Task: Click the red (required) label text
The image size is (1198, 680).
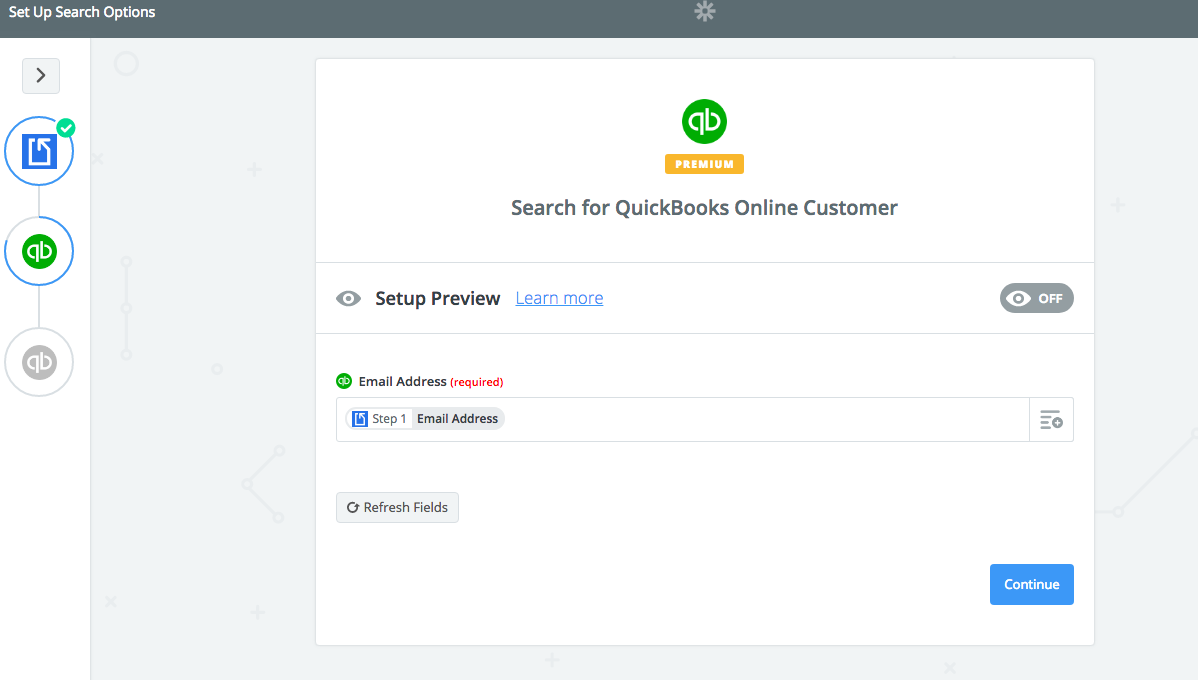Action: tap(477, 382)
